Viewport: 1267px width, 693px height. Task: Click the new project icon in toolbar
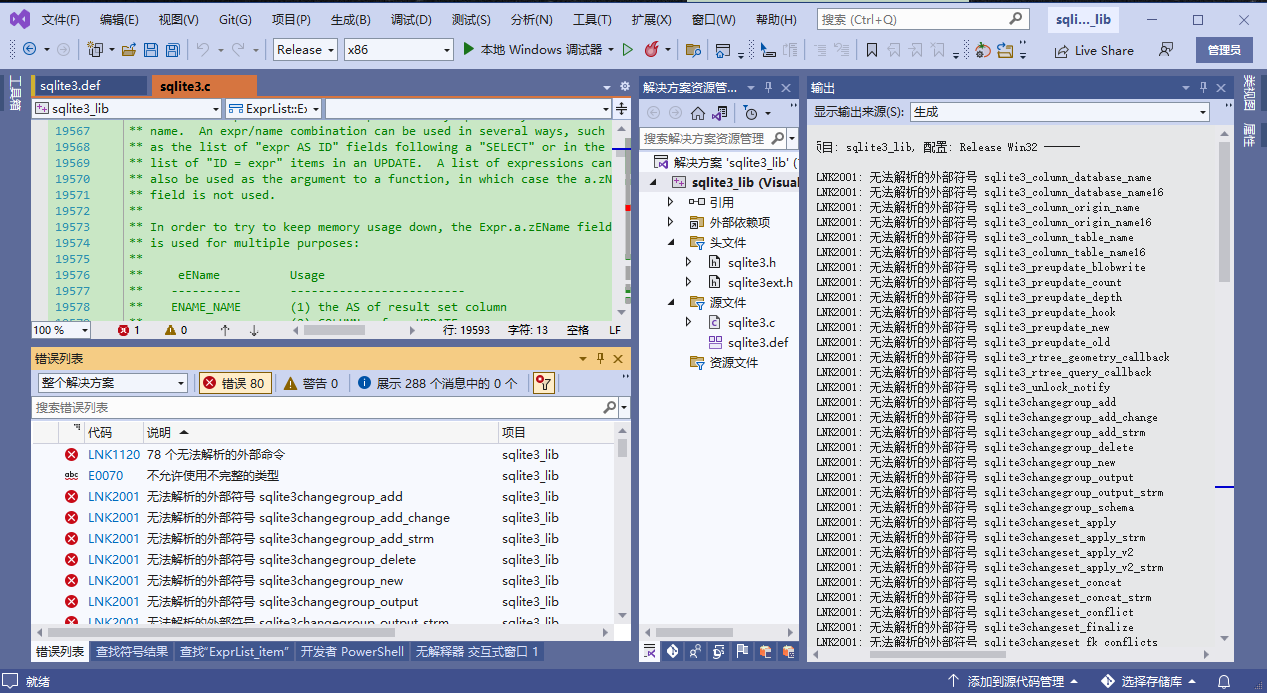[x=96, y=49]
